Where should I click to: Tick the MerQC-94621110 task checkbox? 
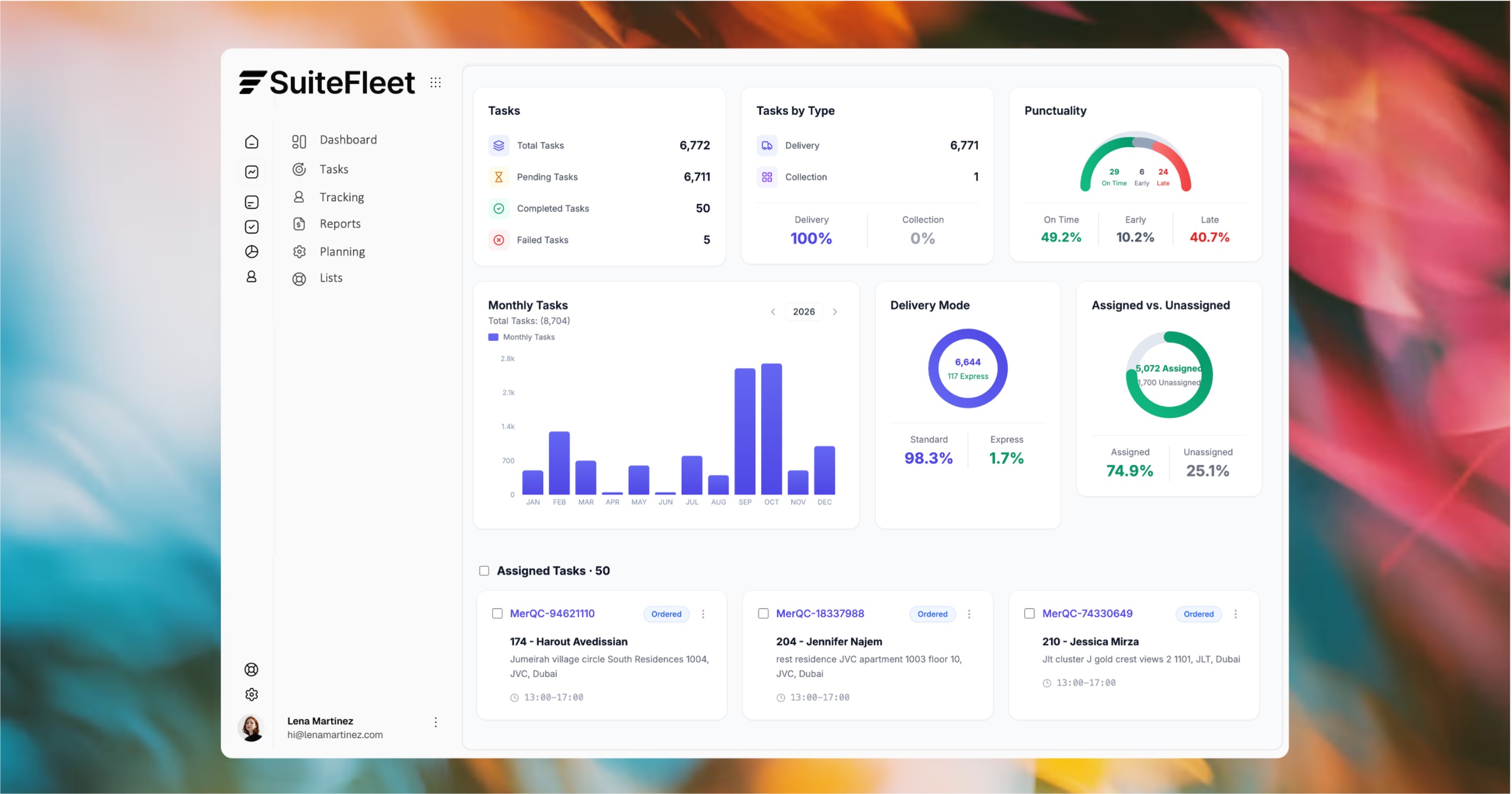(x=498, y=613)
